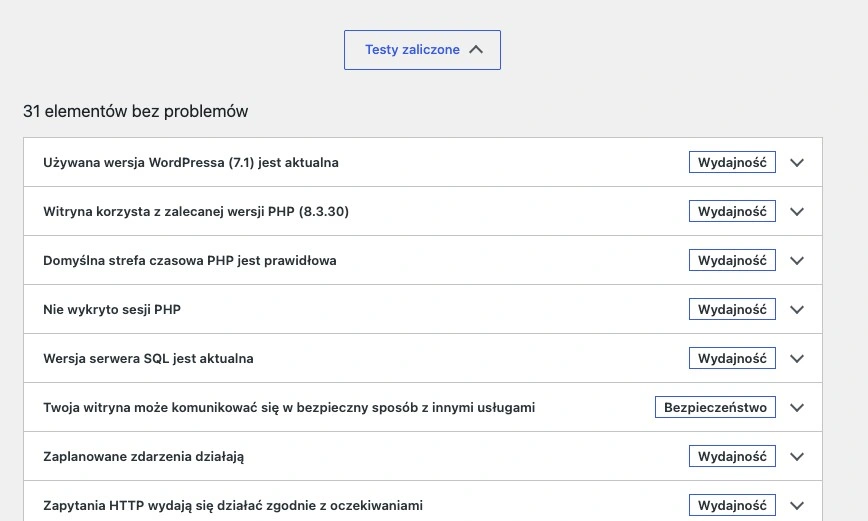The height and width of the screenshot is (521, 868).
Task: Expand the Twoja witryna może komunikować chevron
Action: [797, 407]
